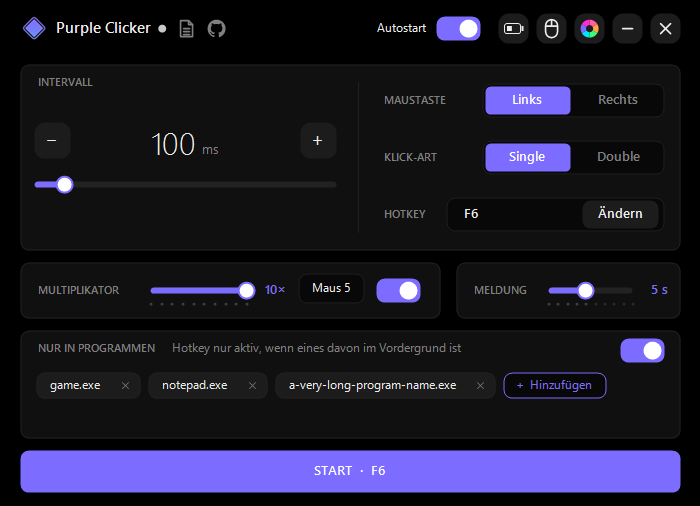This screenshot has height=506, width=700.
Task: Remove game.exe from program list
Action: [125, 385]
